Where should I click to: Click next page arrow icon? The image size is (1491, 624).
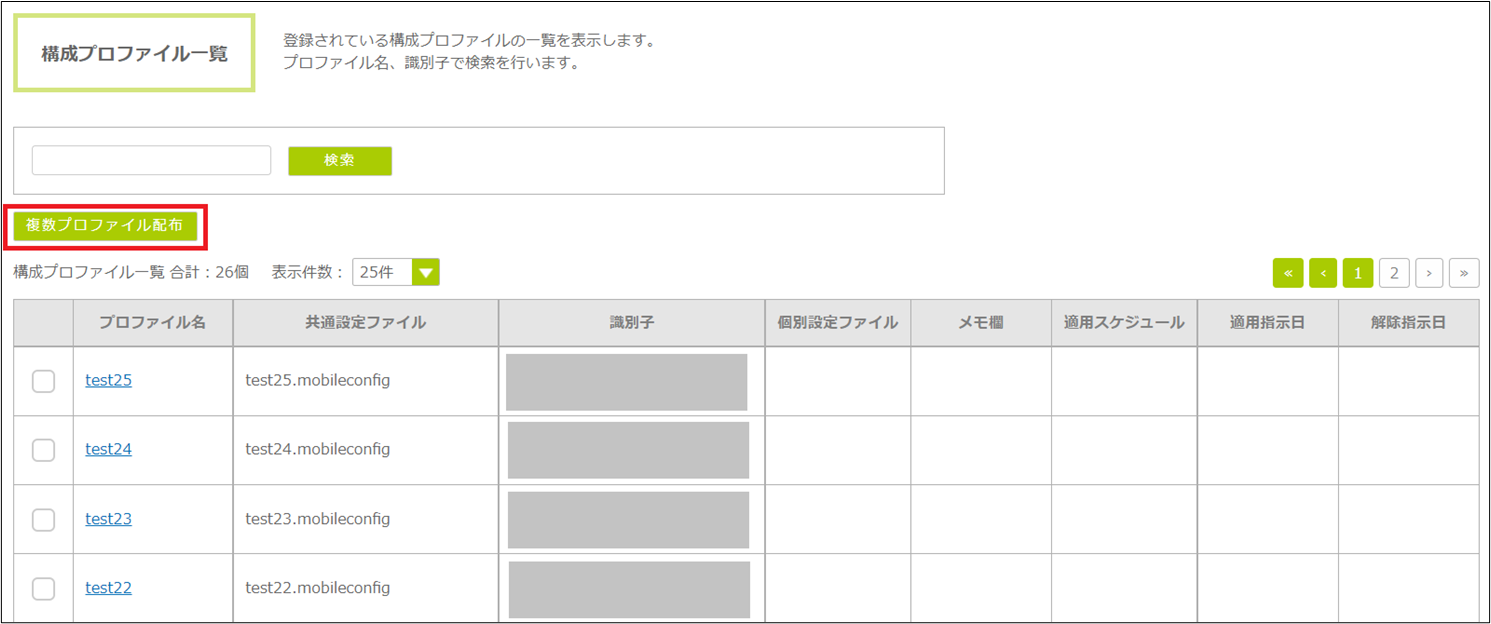1430,272
